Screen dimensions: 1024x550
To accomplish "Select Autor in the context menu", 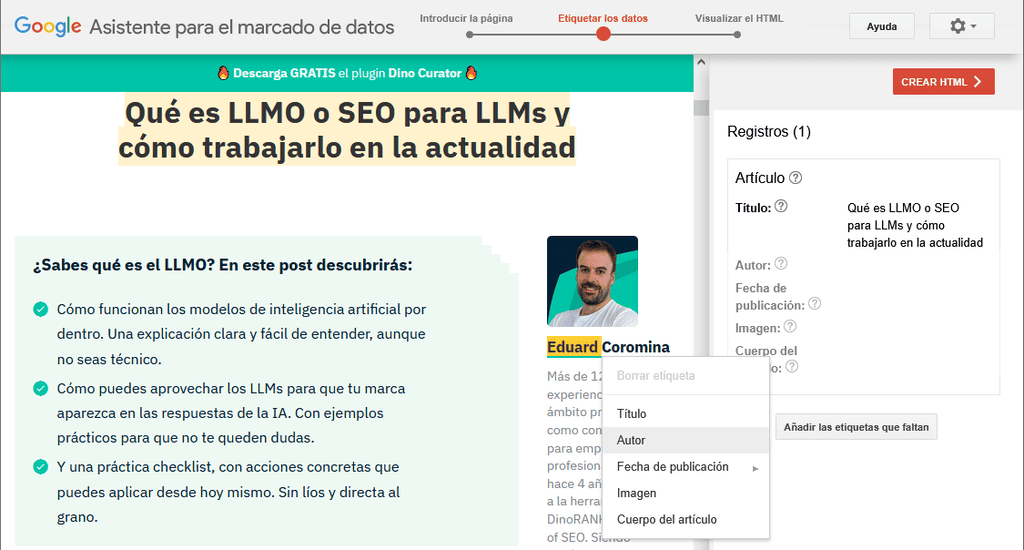I will [631, 440].
